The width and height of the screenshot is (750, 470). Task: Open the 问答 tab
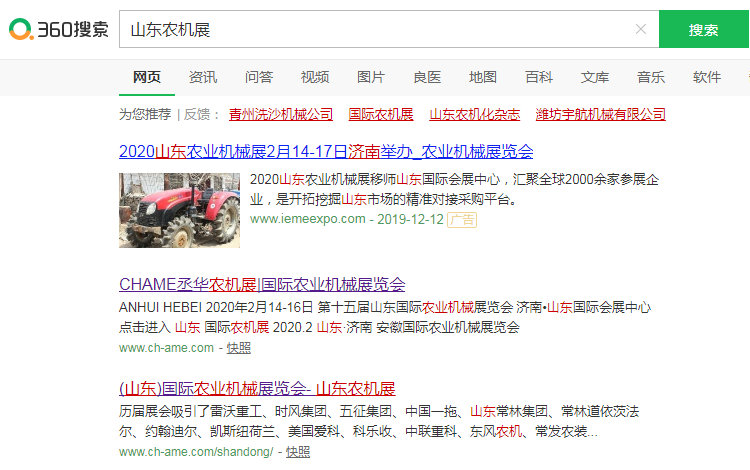pyautogui.click(x=259, y=77)
